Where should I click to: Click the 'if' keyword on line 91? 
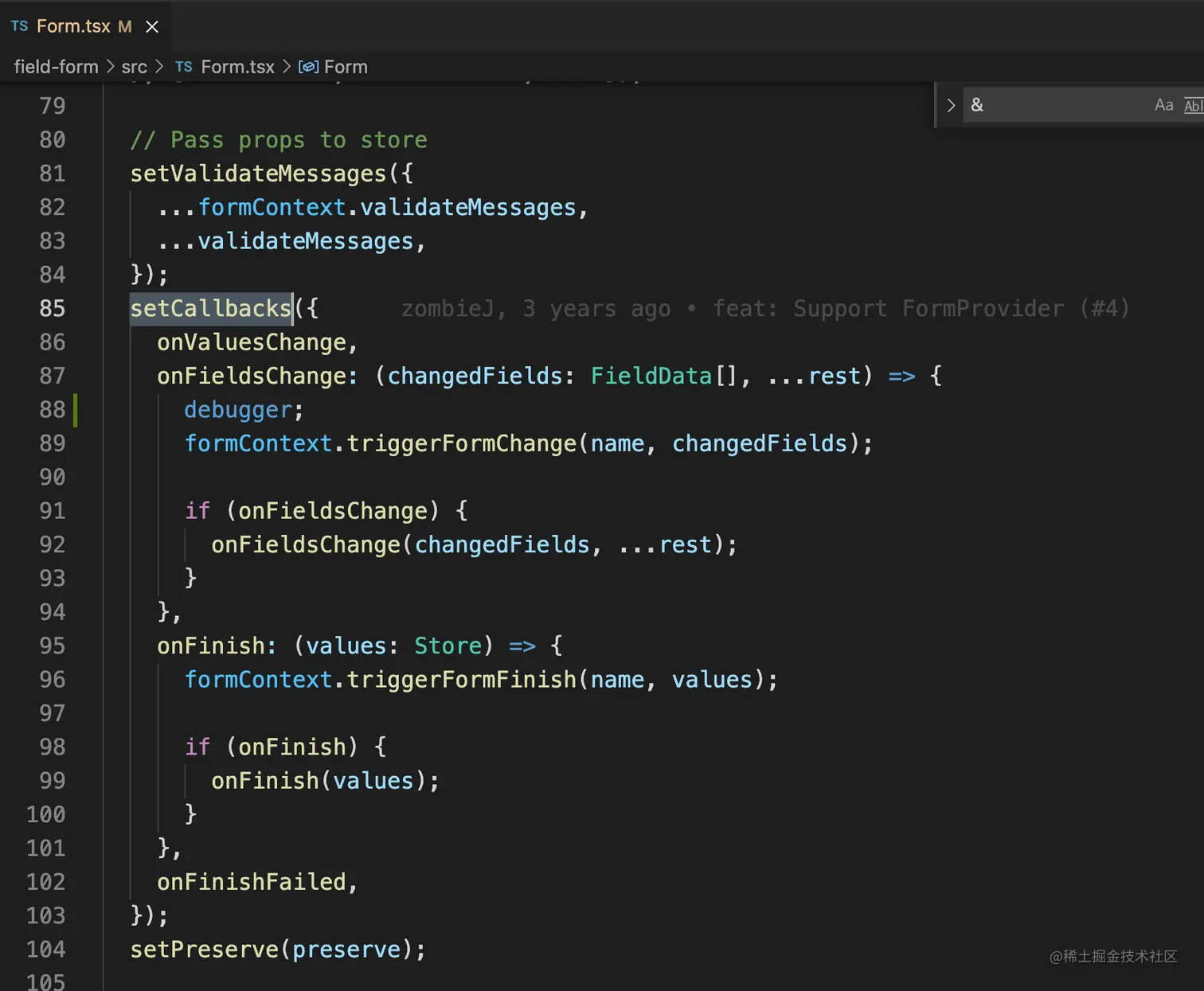pos(197,511)
